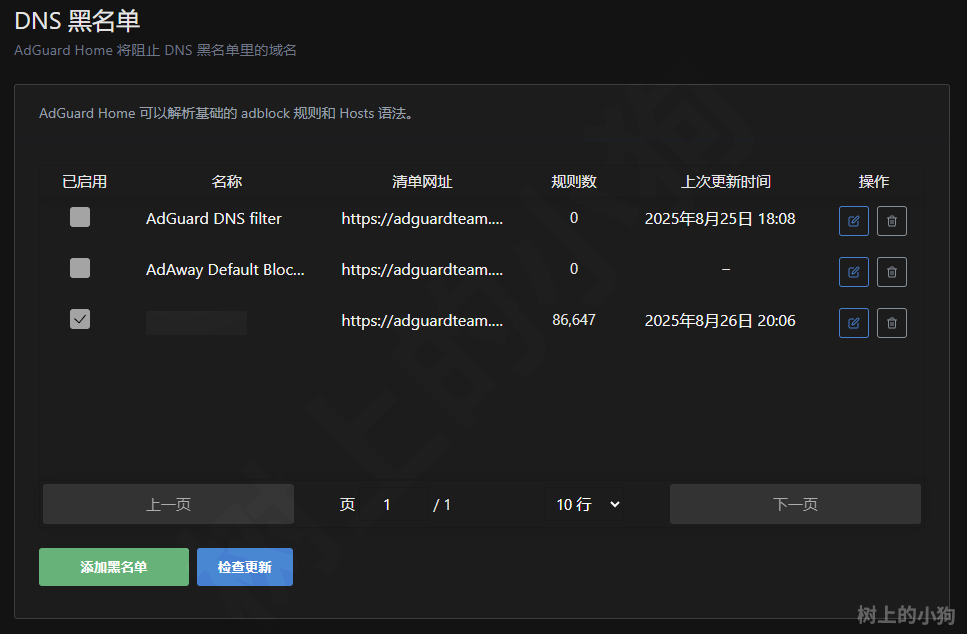Select the 86,647 rules count cell

tap(574, 319)
